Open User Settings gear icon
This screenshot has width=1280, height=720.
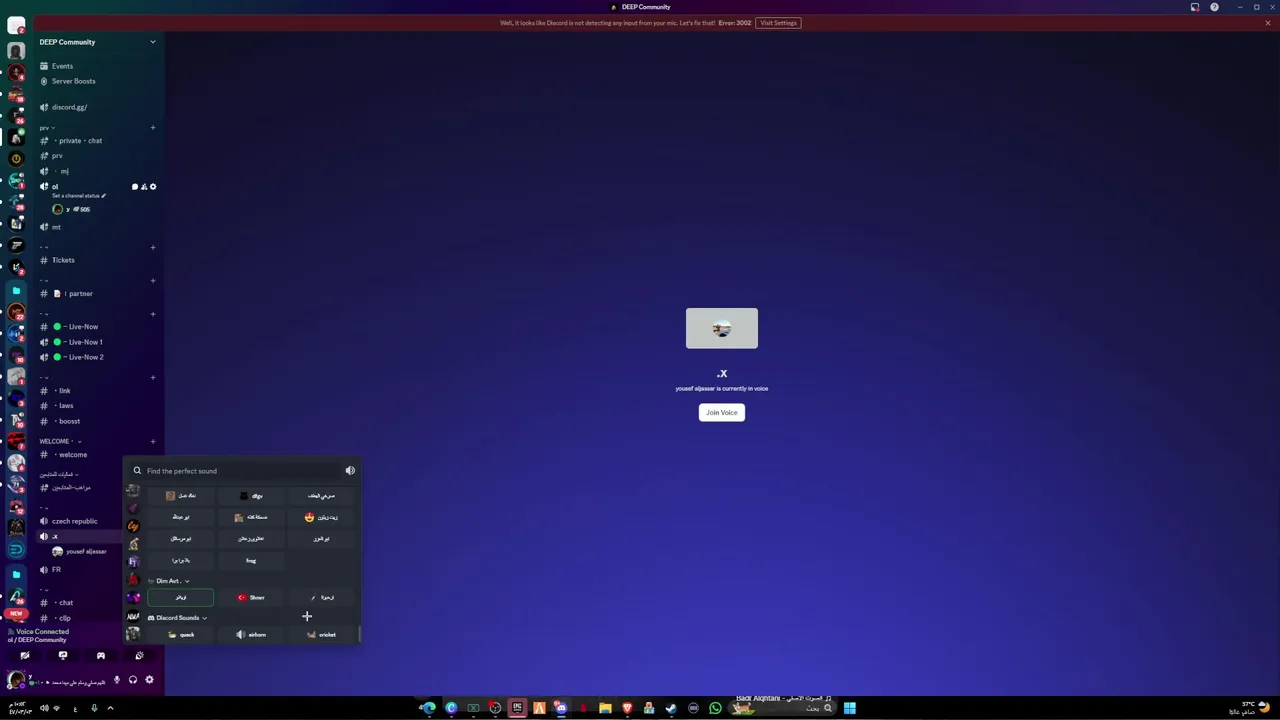click(149, 680)
